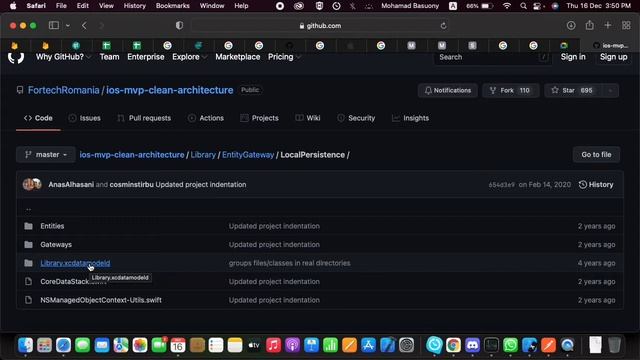Image resolution: width=640 pixels, height=360 pixels.
Task: Open the Enterprise link
Action: tap(146, 57)
